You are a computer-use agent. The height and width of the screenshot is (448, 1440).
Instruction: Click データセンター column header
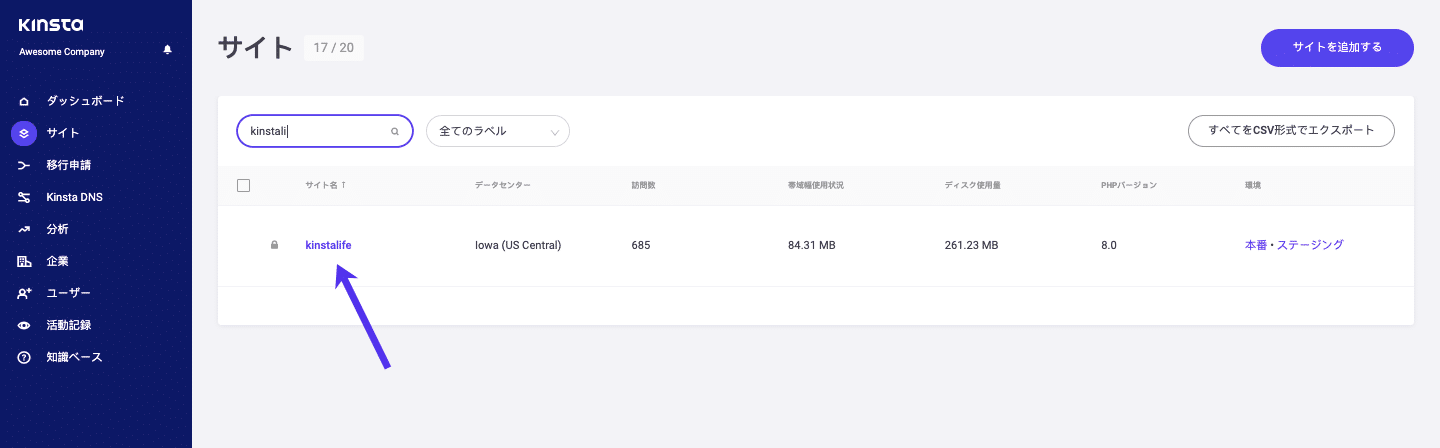pyautogui.click(x=503, y=185)
